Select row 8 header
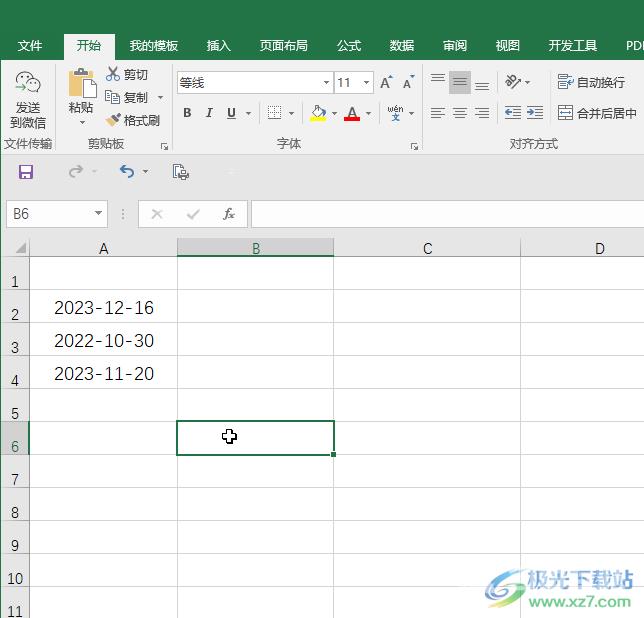The height and width of the screenshot is (618, 644). click(x=15, y=504)
